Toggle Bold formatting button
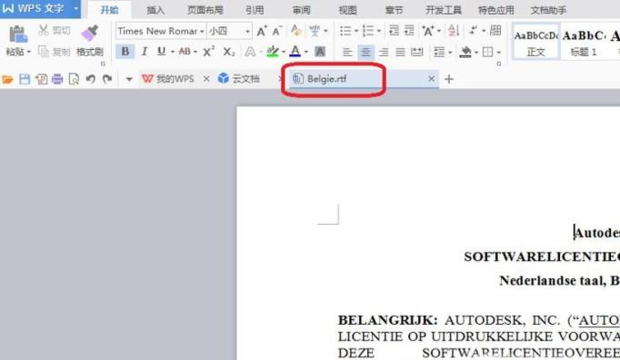This screenshot has height=360, width=620. (x=125, y=51)
